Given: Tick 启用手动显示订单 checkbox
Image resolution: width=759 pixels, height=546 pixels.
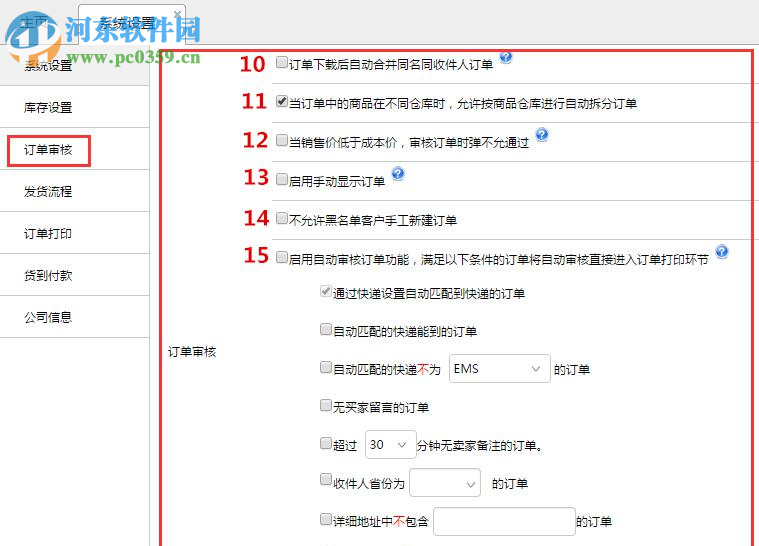Looking at the screenshot, I should pyautogui.click(x=282, y=179).
